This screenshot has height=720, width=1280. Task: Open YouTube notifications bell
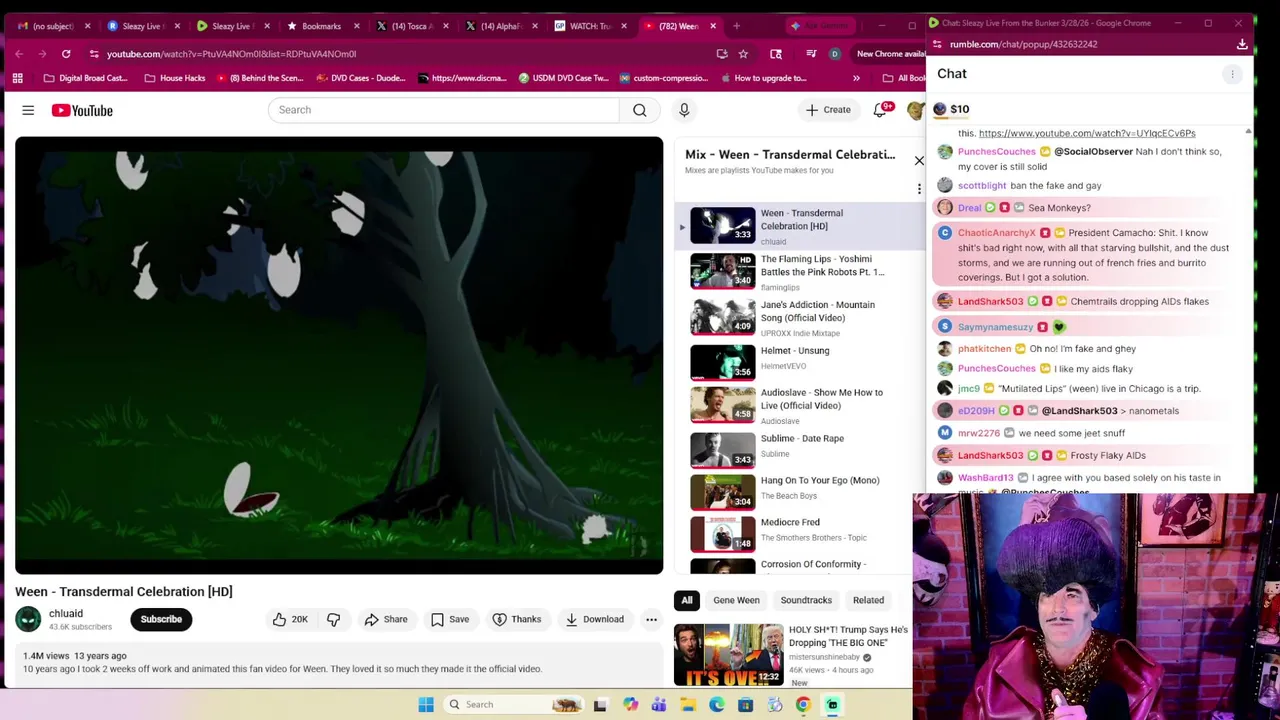880,110
